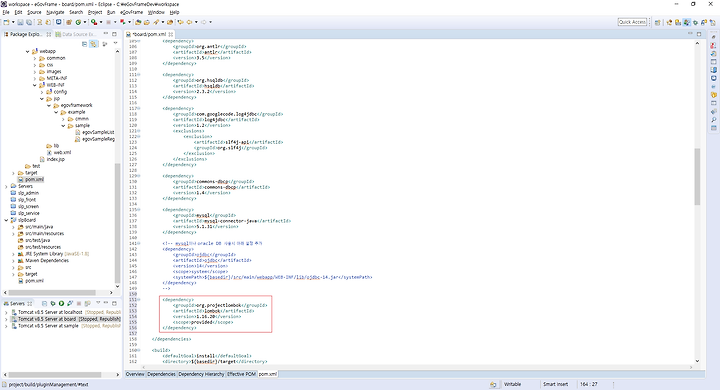
Task: Switch to the Effective POM tab
Action: pos(242,374)
